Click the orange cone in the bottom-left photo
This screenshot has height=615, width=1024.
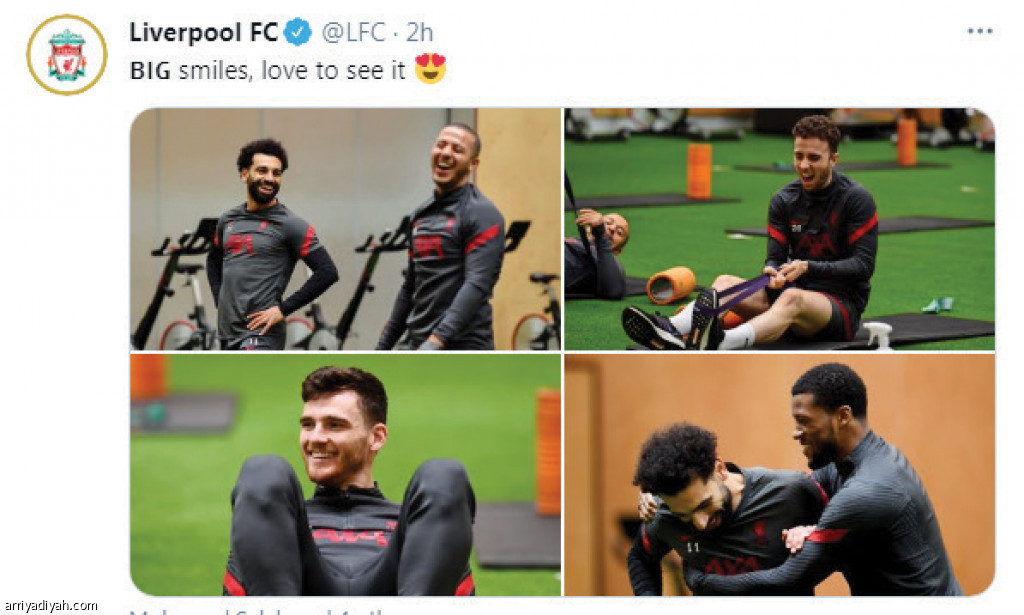(x=549, y=452)
